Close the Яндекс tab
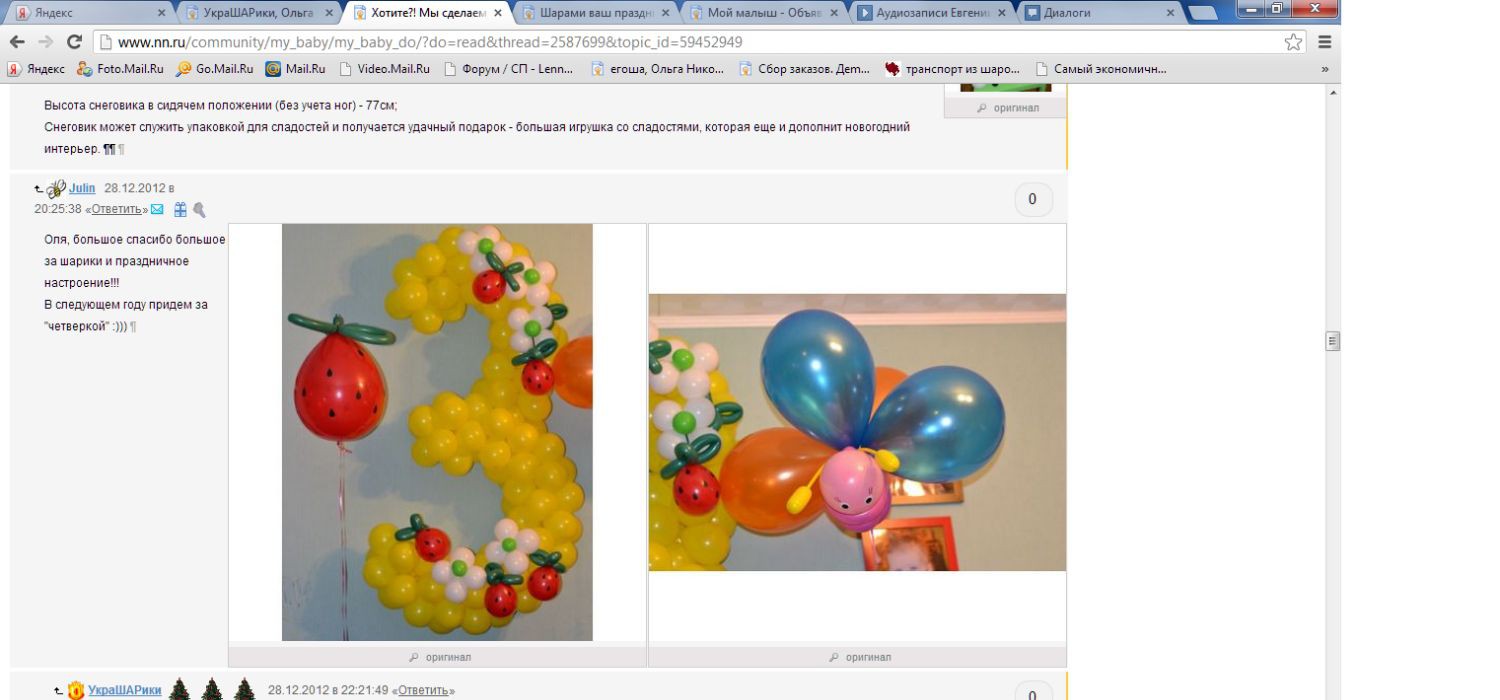This screenshot has height=700, width=1500. 161,13
